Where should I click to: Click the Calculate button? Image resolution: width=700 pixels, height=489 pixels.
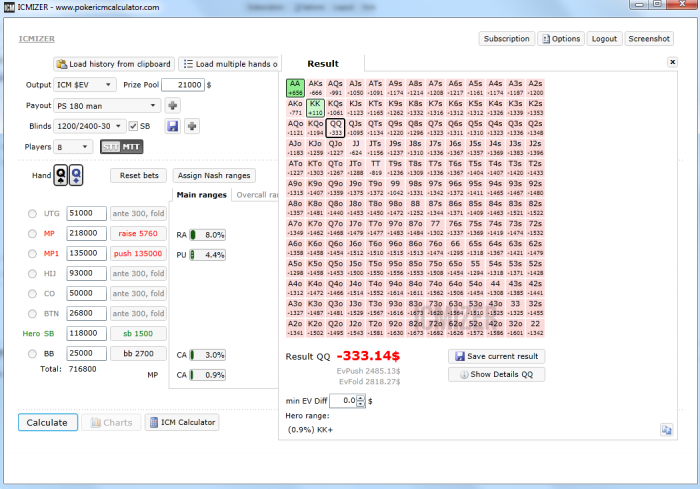pyautogui.click(x=48, y=422)
